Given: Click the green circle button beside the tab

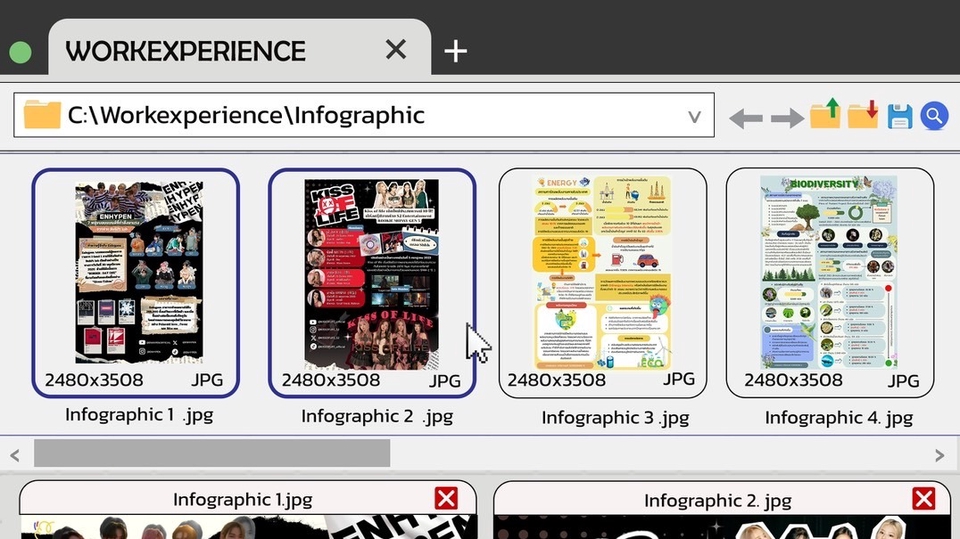Looking at the screenshot, I should (x=20, y=53).
